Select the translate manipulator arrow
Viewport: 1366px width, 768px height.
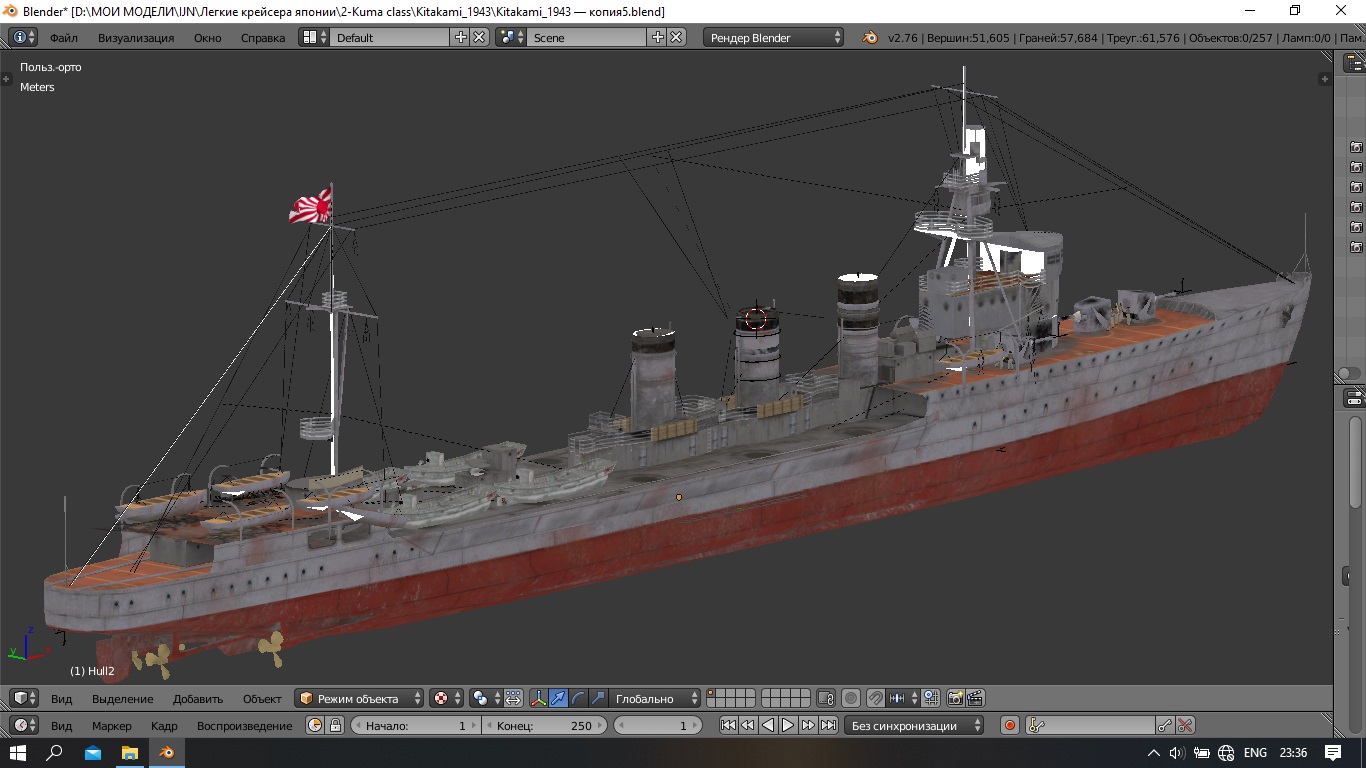[x=558, y=698]
